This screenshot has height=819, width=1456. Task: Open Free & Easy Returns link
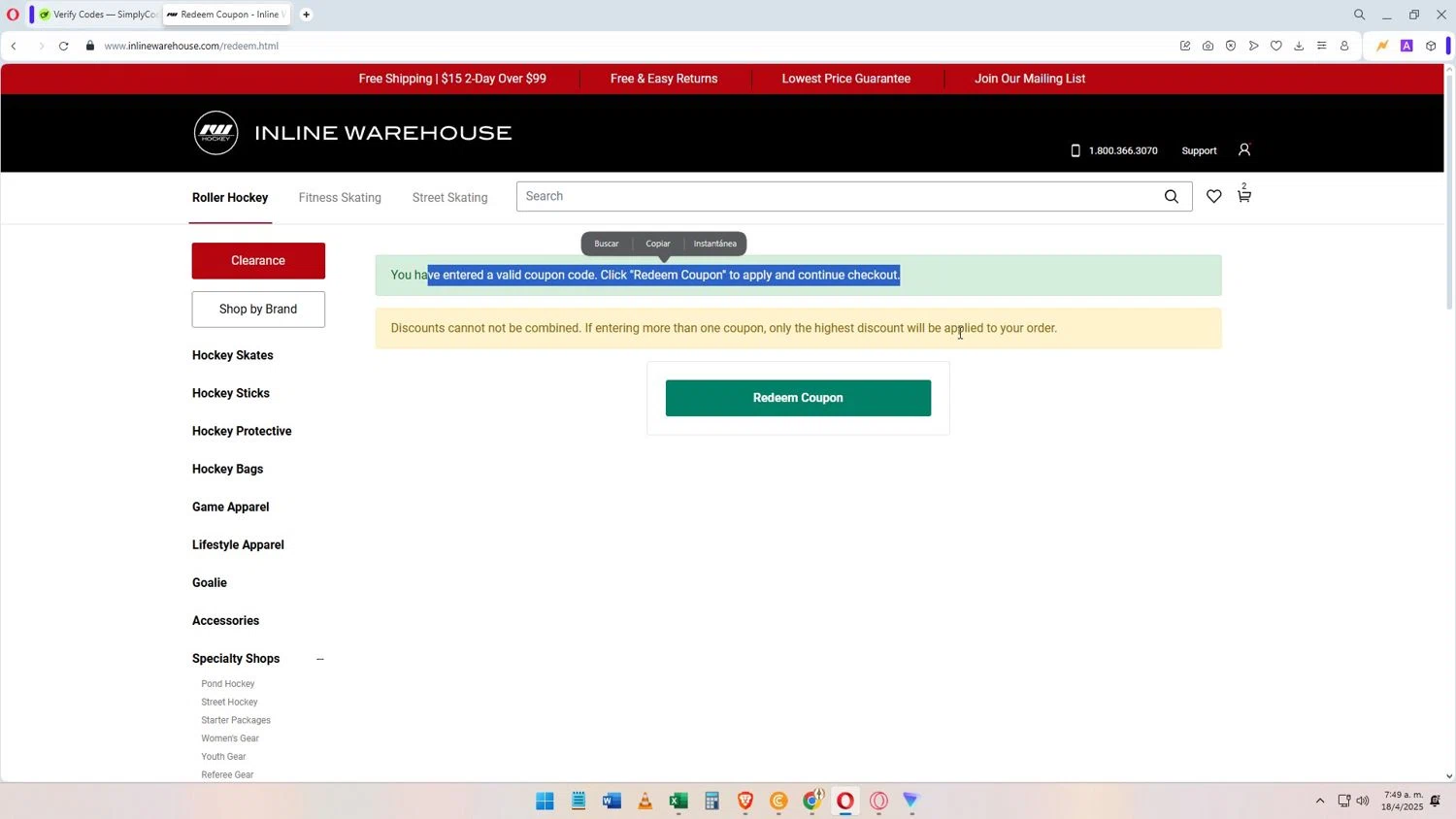[664, 79]
